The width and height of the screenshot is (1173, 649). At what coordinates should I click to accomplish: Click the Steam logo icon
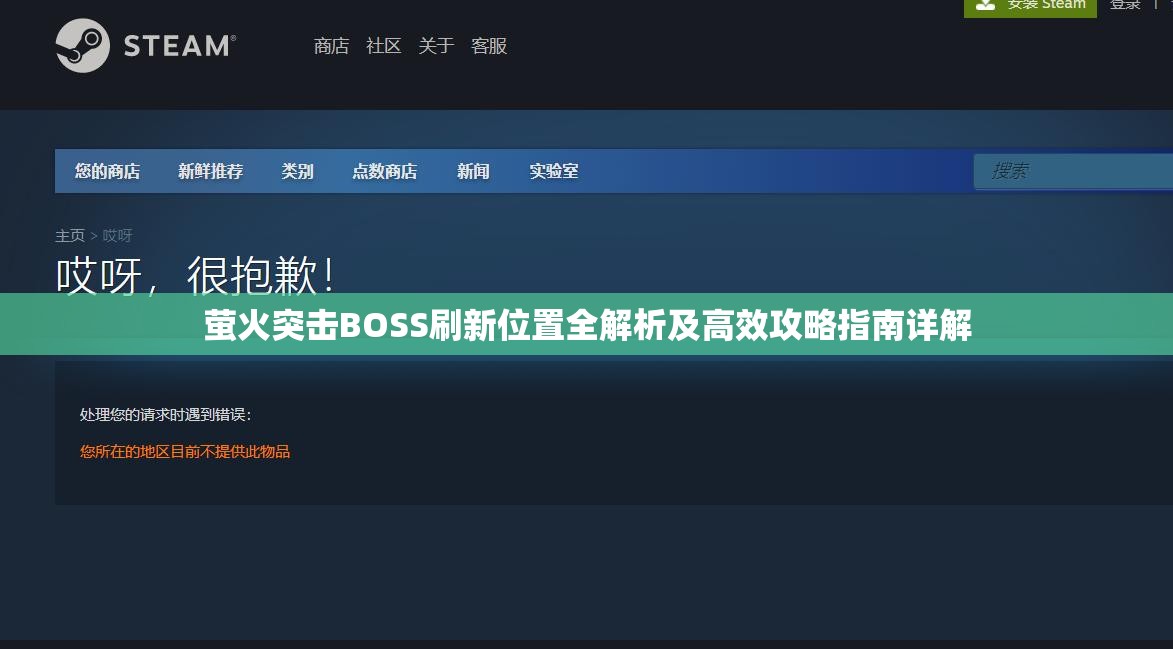(x=84, y=45)
